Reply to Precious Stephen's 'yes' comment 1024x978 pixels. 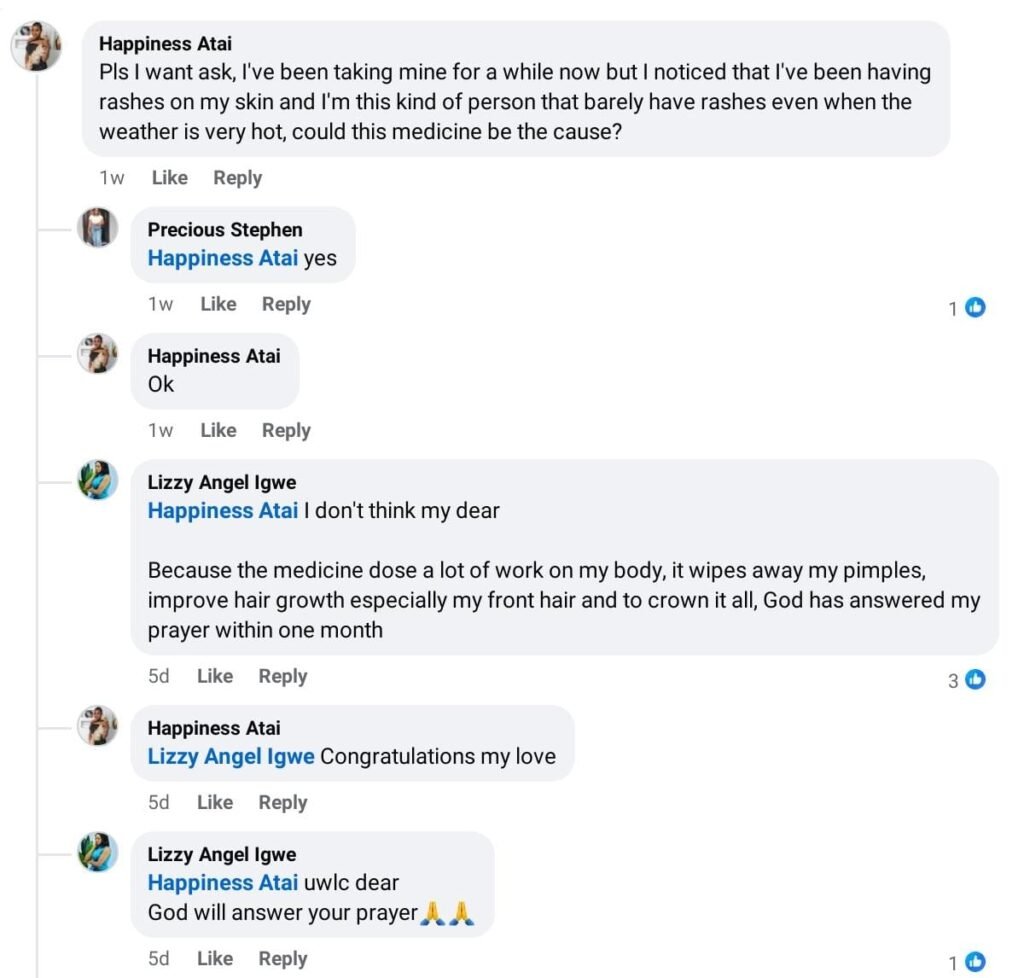tap(286, 304)
